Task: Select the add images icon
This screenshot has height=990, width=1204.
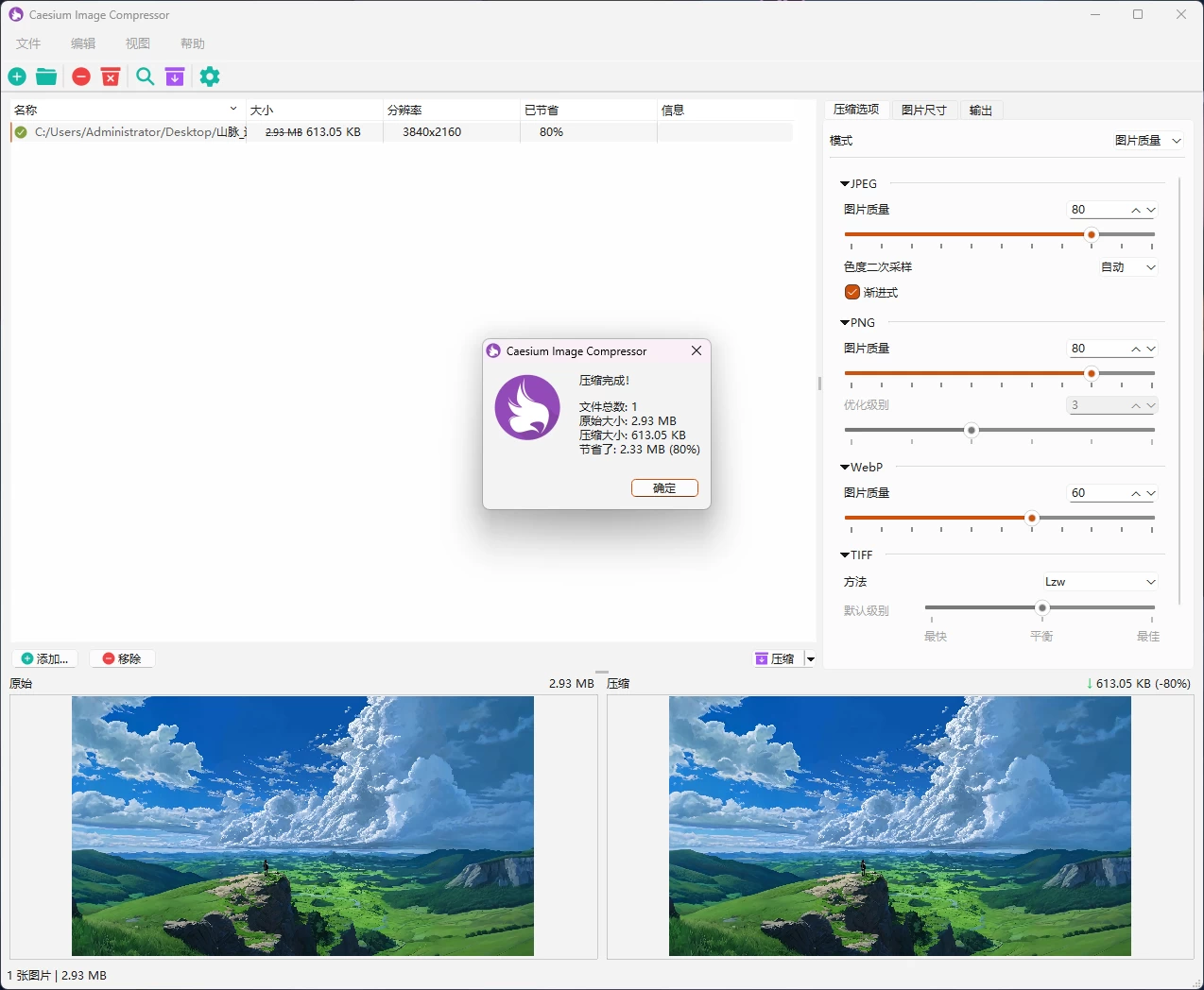Action: [16, 77]
